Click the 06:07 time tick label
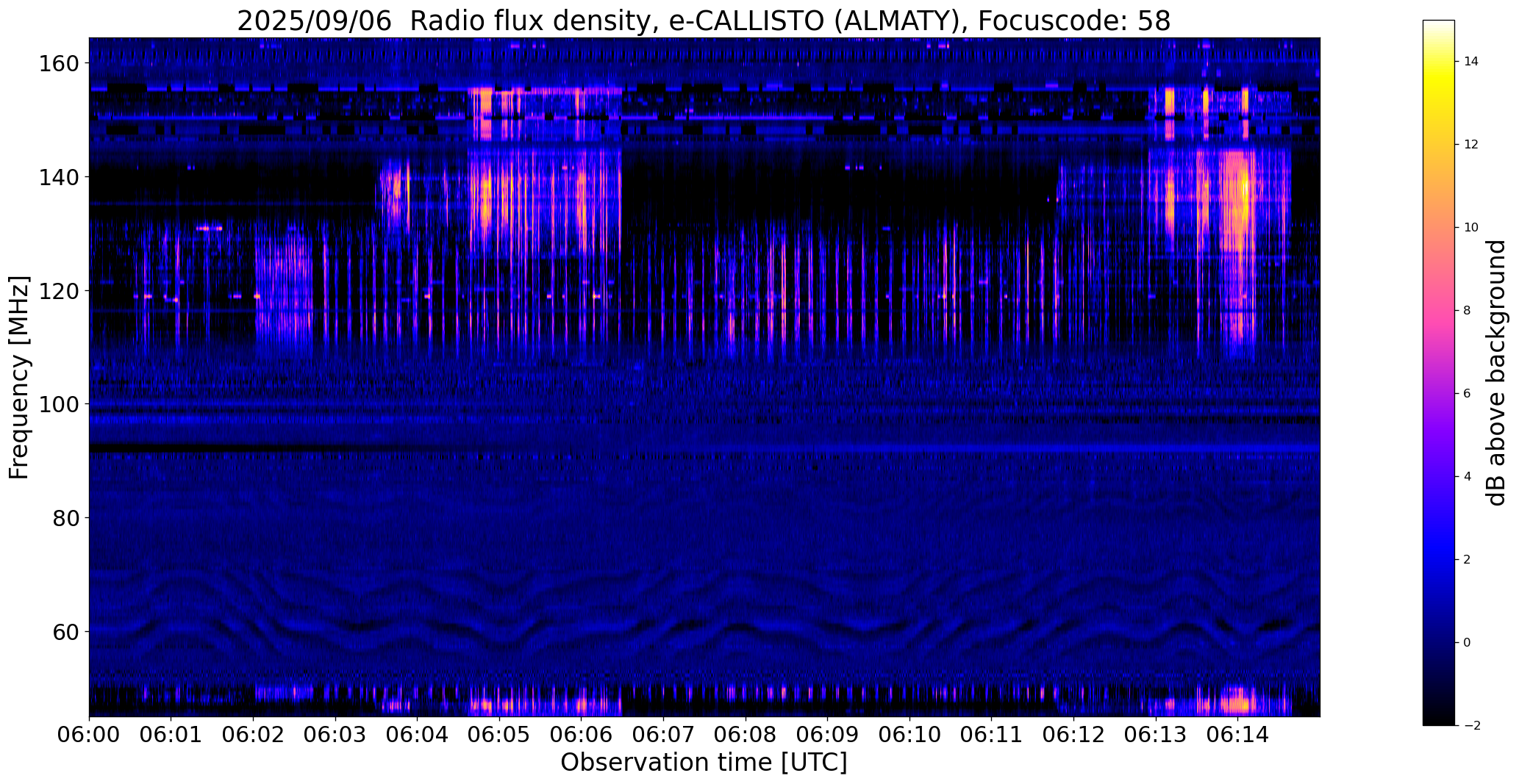This screenshot has width=1519, height=784. point(663,735)
